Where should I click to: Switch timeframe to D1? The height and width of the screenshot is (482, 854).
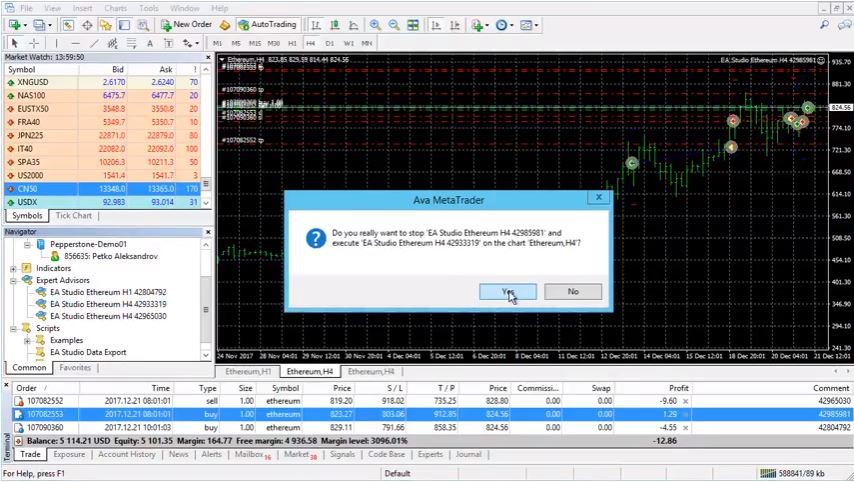click(330, 43)
